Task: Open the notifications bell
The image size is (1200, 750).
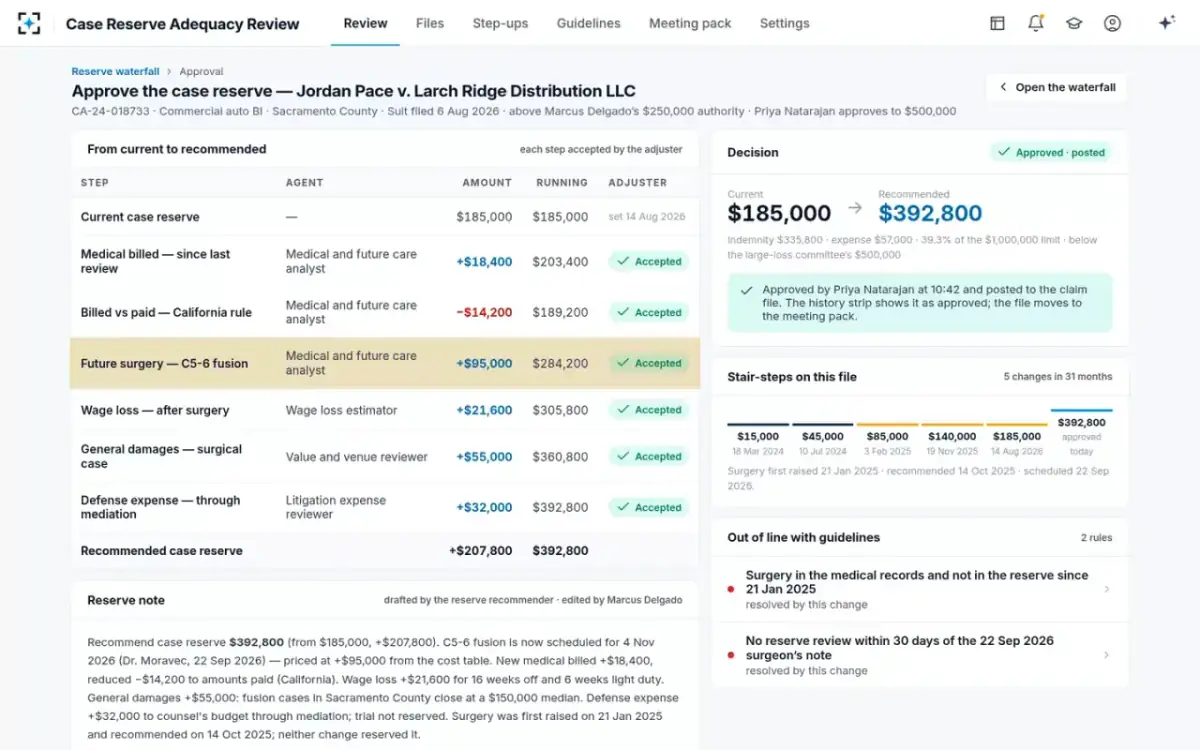Action: point(1036,23)
